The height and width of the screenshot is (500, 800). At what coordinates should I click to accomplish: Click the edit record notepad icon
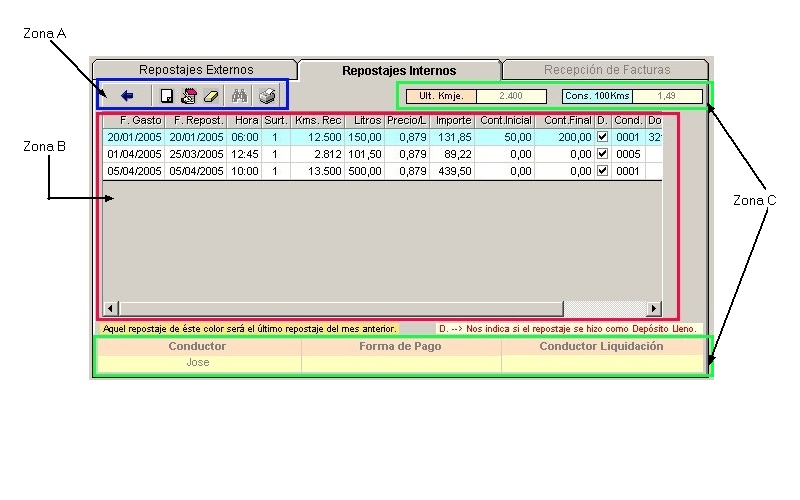coord(189,96)
